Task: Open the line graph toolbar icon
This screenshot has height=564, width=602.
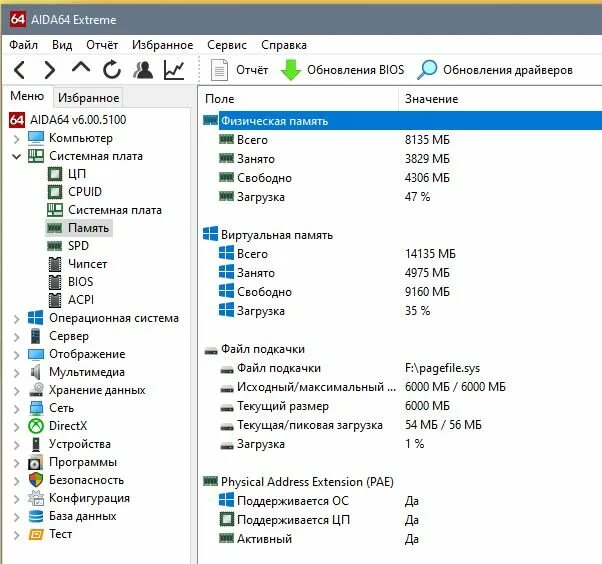Action: pyautogui.click(x=174, y=70)
